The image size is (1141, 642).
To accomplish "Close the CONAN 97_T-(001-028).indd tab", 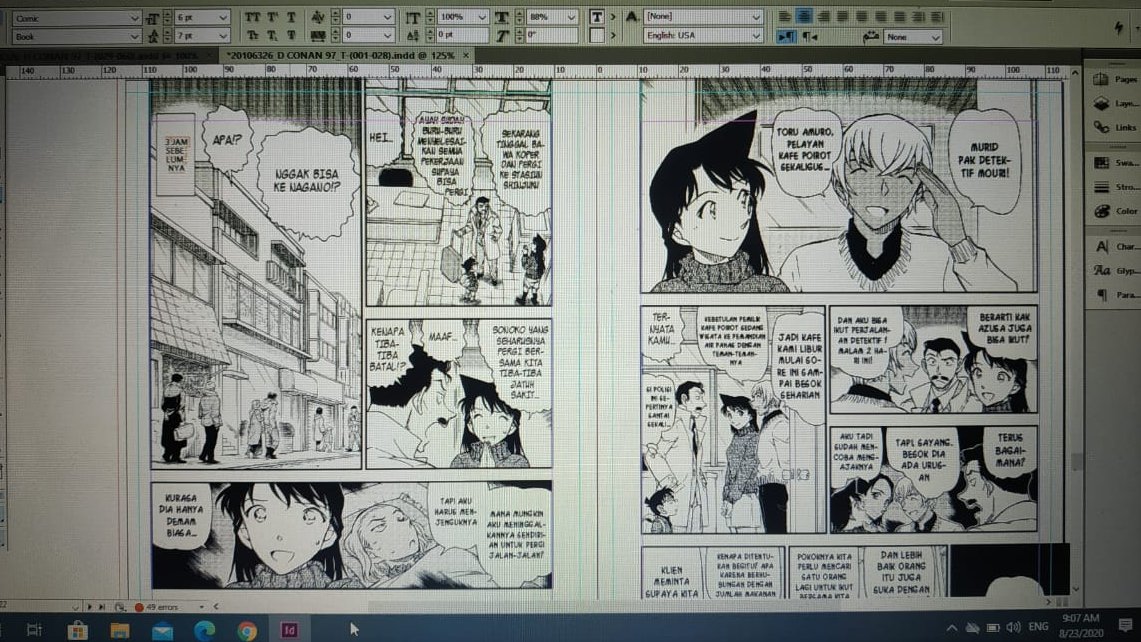I will click(466, 55).
